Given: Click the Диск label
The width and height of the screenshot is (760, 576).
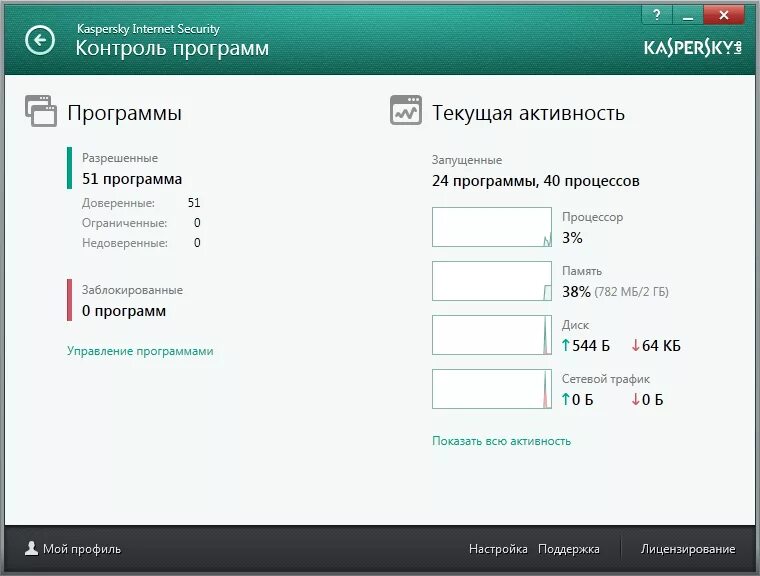Looking at the screenshot, I should (575, 325).
